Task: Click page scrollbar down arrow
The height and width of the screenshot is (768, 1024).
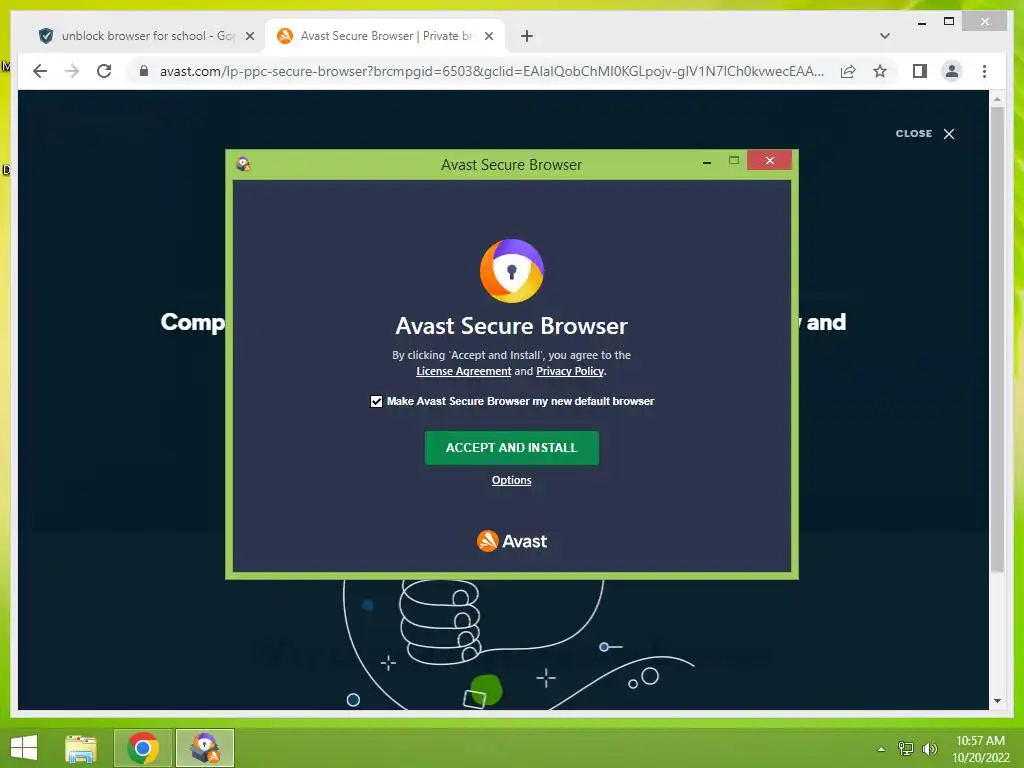Action: [x=997, y=701]
